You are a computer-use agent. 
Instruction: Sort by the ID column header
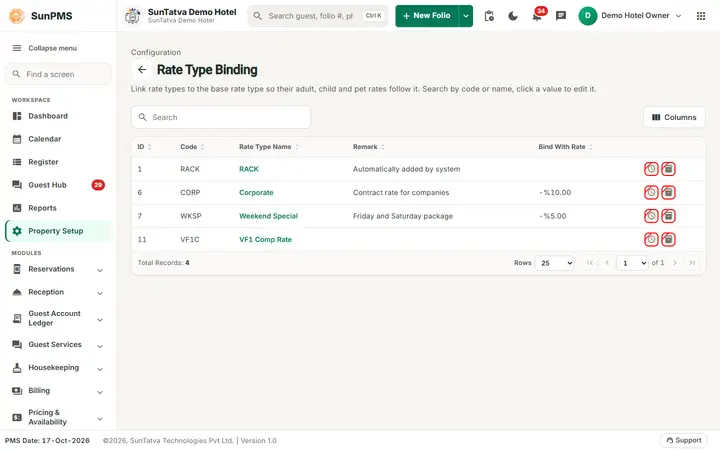tap(144, 147)
